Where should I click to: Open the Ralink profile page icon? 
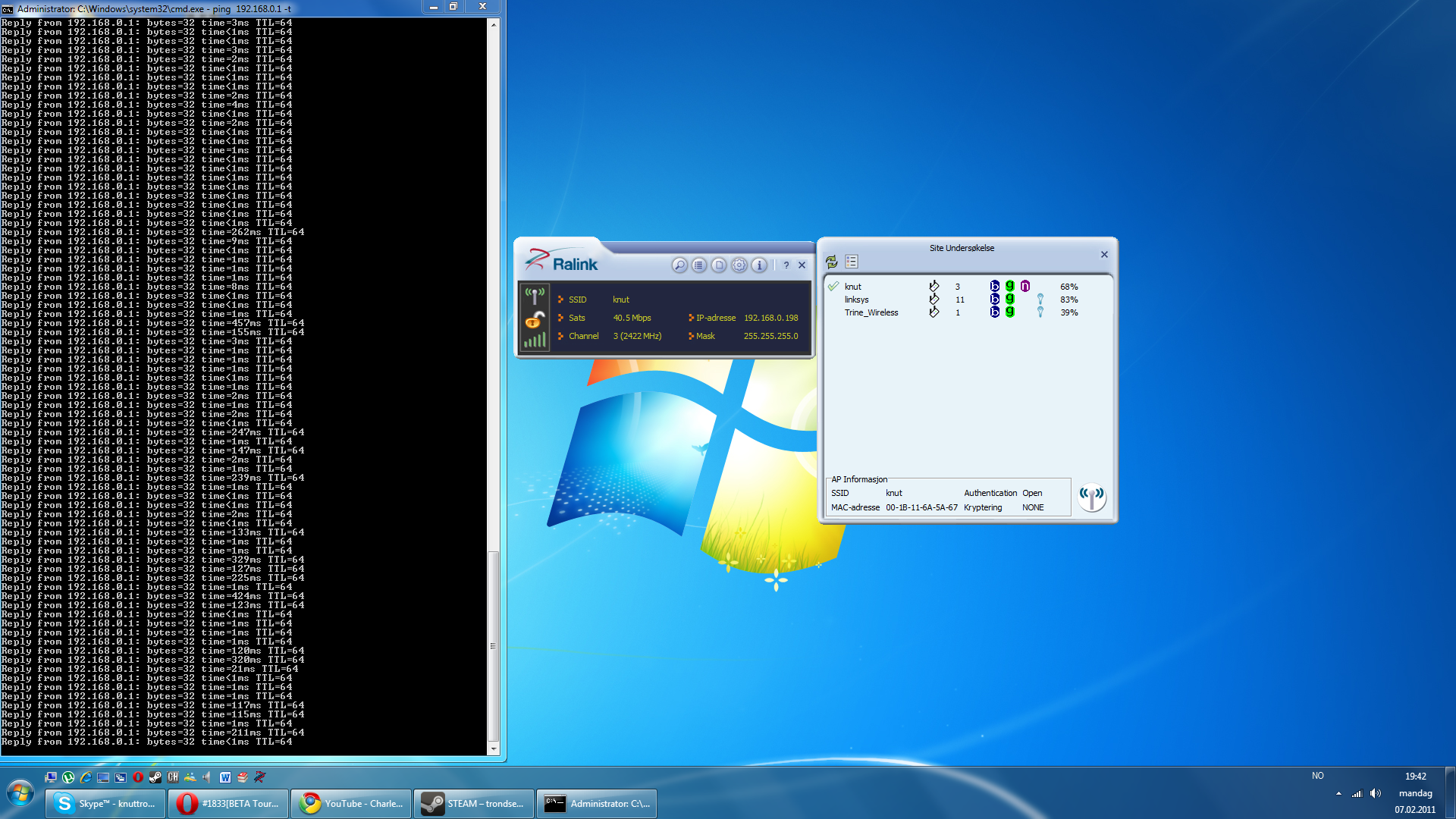coord(719,265)
